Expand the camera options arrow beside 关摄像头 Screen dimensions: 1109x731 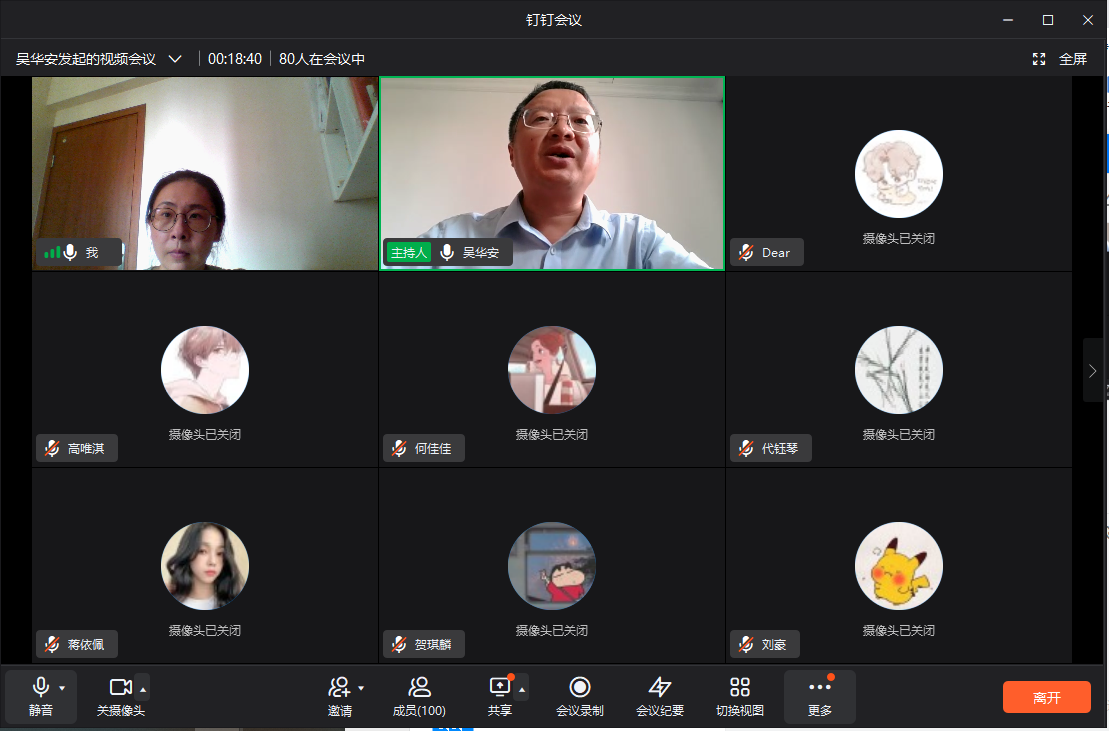pos(143,688)
